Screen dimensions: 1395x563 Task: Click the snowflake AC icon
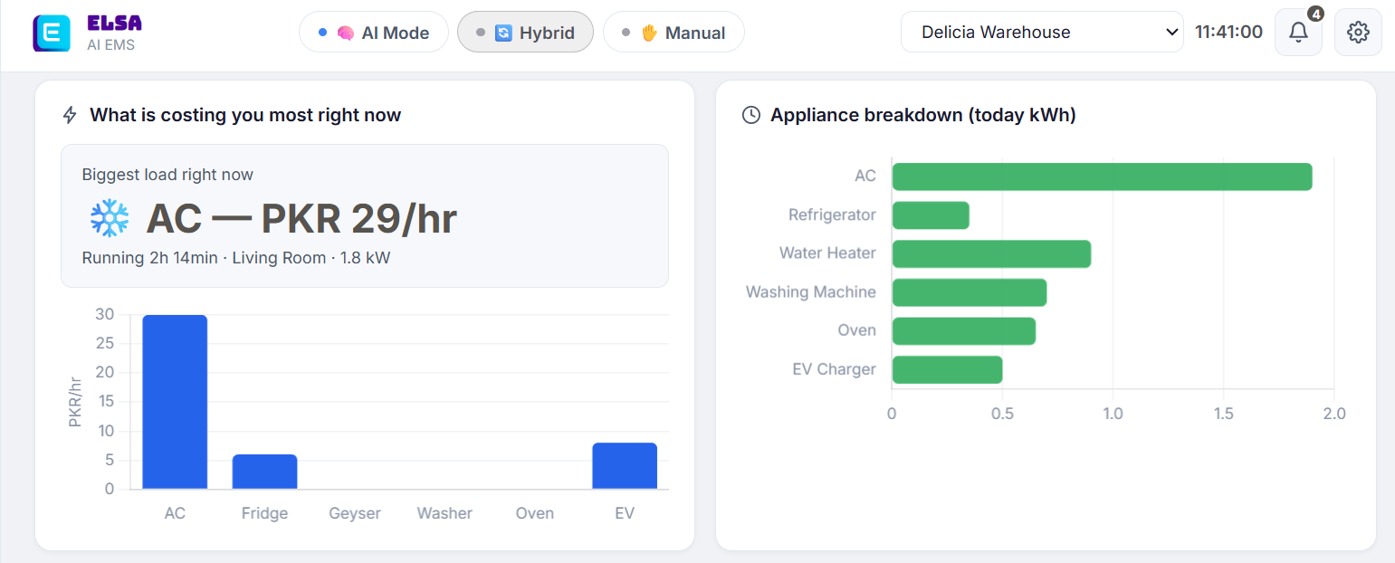(x=109, y=219)
